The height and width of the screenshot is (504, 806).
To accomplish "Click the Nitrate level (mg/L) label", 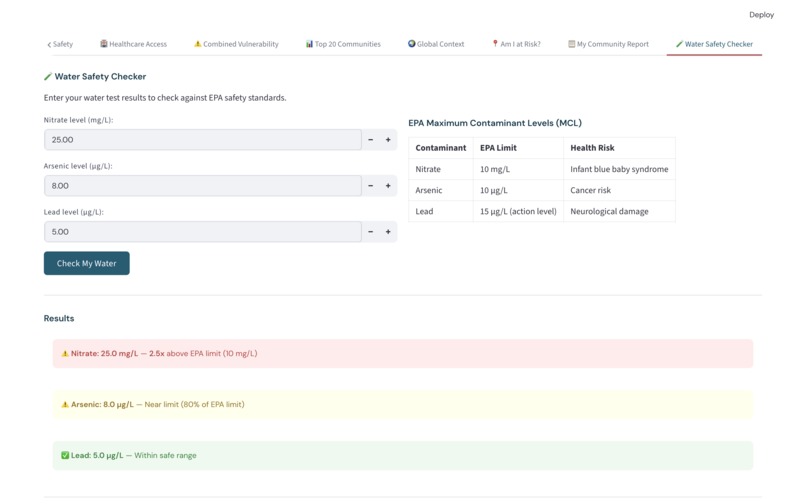I will tap(78, 120).
